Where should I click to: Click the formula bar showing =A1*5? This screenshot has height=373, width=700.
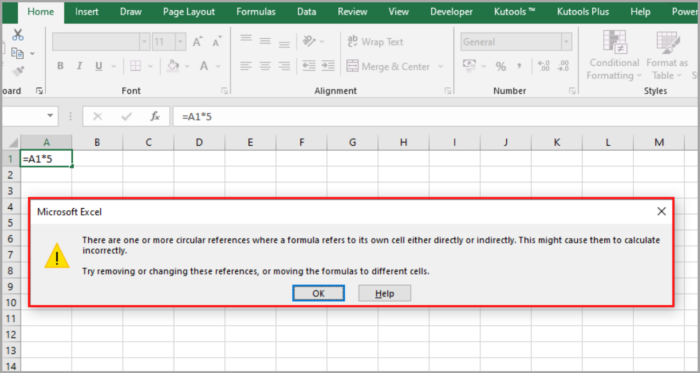(x=435, y=116)
